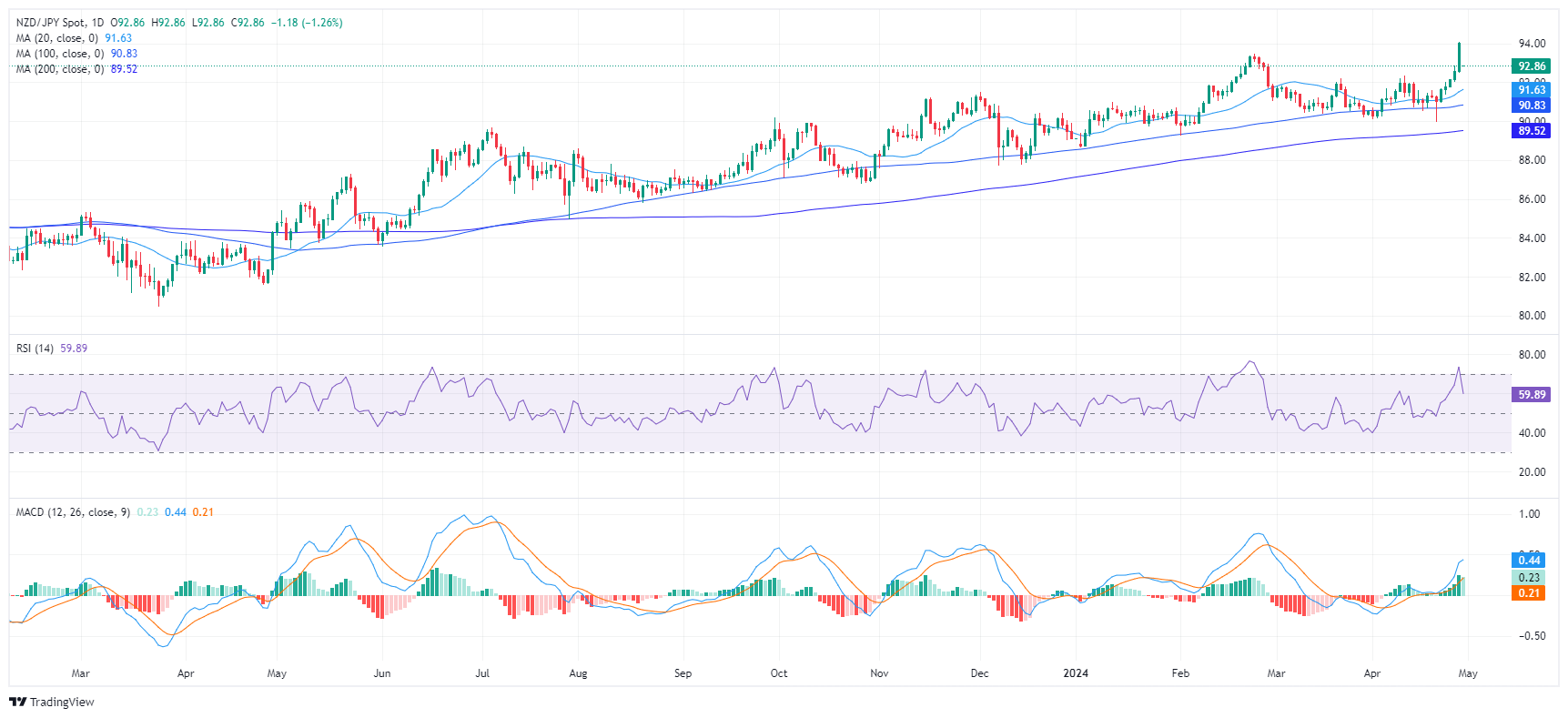The height and width of the screenshot is (718, 1568).
Task: Click the TradingView logo icon
Action: [17, 702]
